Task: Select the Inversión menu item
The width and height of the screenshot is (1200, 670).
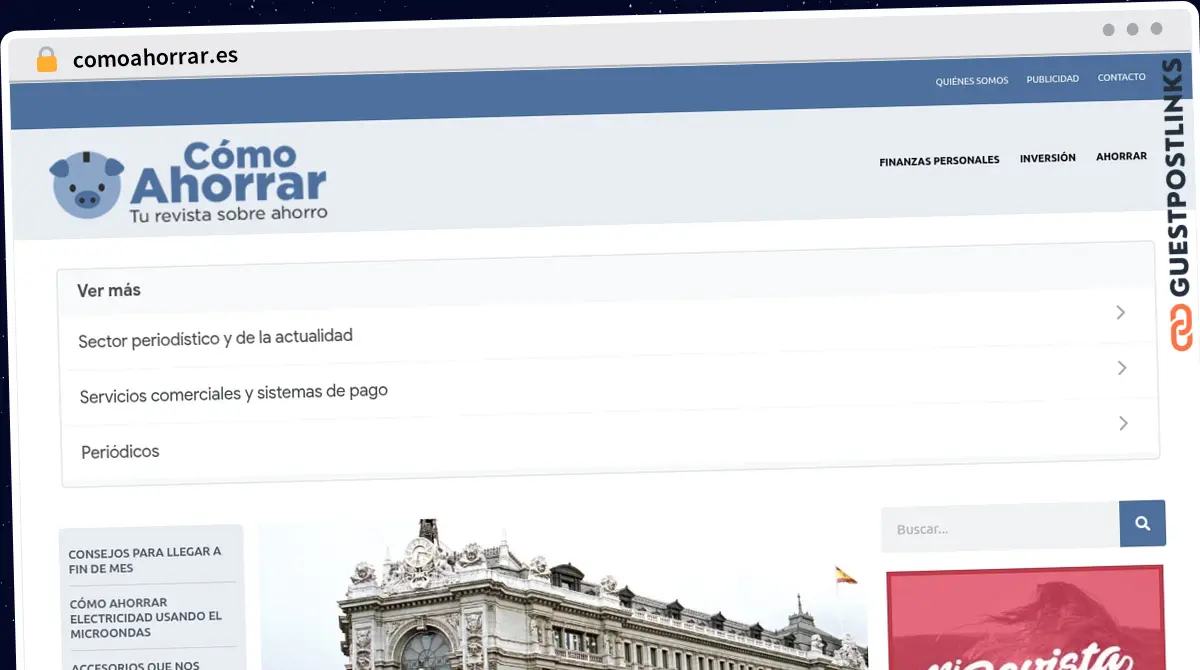Action: [x=1048, y=158]
